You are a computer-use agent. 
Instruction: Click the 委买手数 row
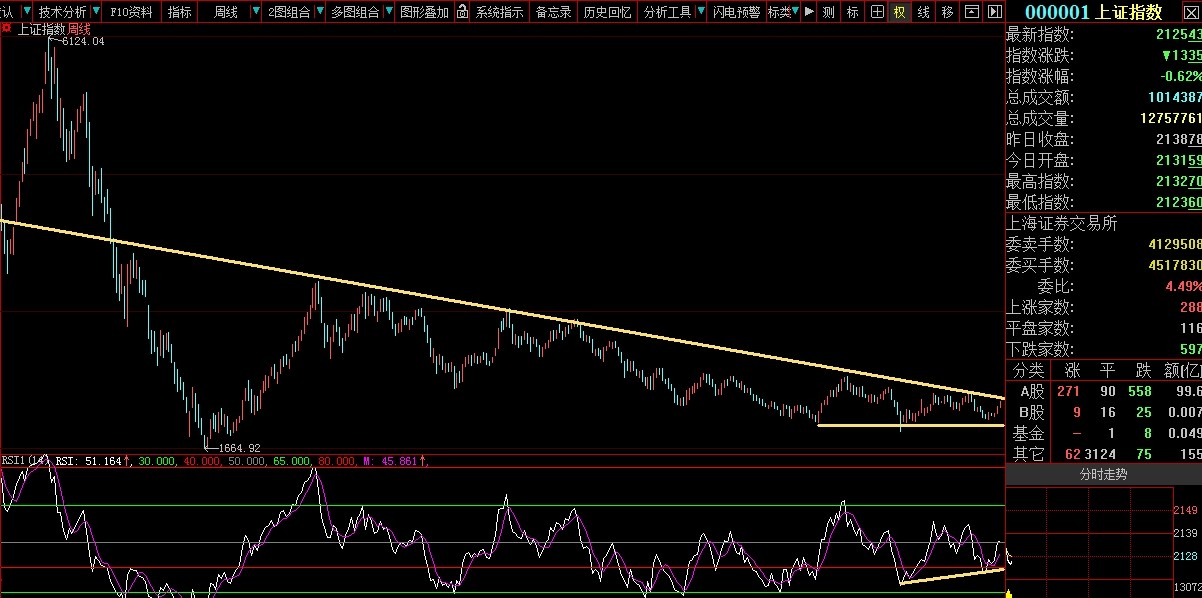point(1103,266)
